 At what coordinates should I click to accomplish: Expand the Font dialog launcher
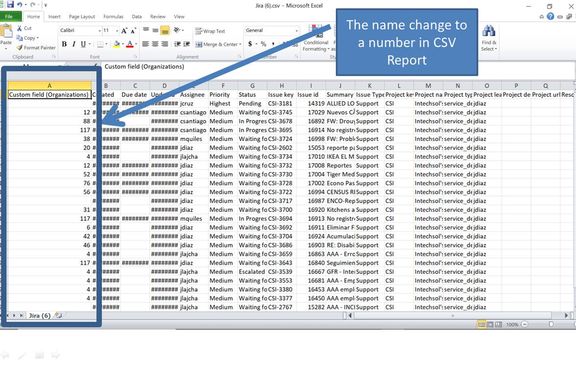click(135, 57)
